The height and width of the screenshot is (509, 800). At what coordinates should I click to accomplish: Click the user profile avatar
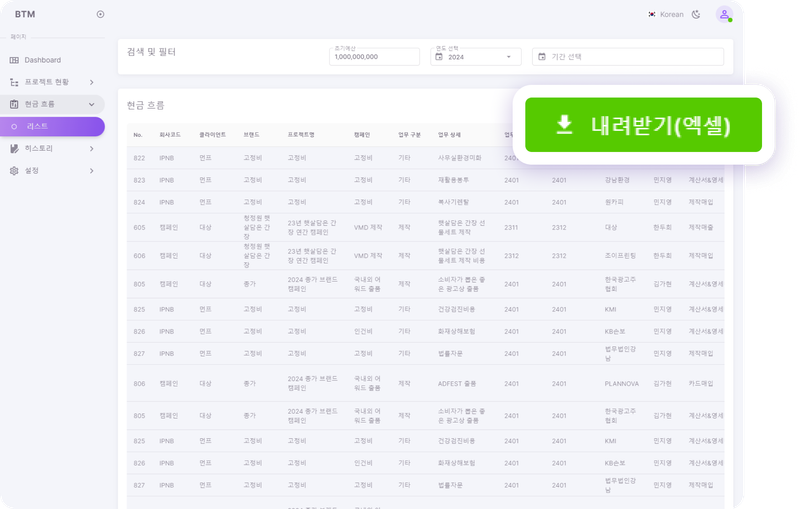coord(724,14)
